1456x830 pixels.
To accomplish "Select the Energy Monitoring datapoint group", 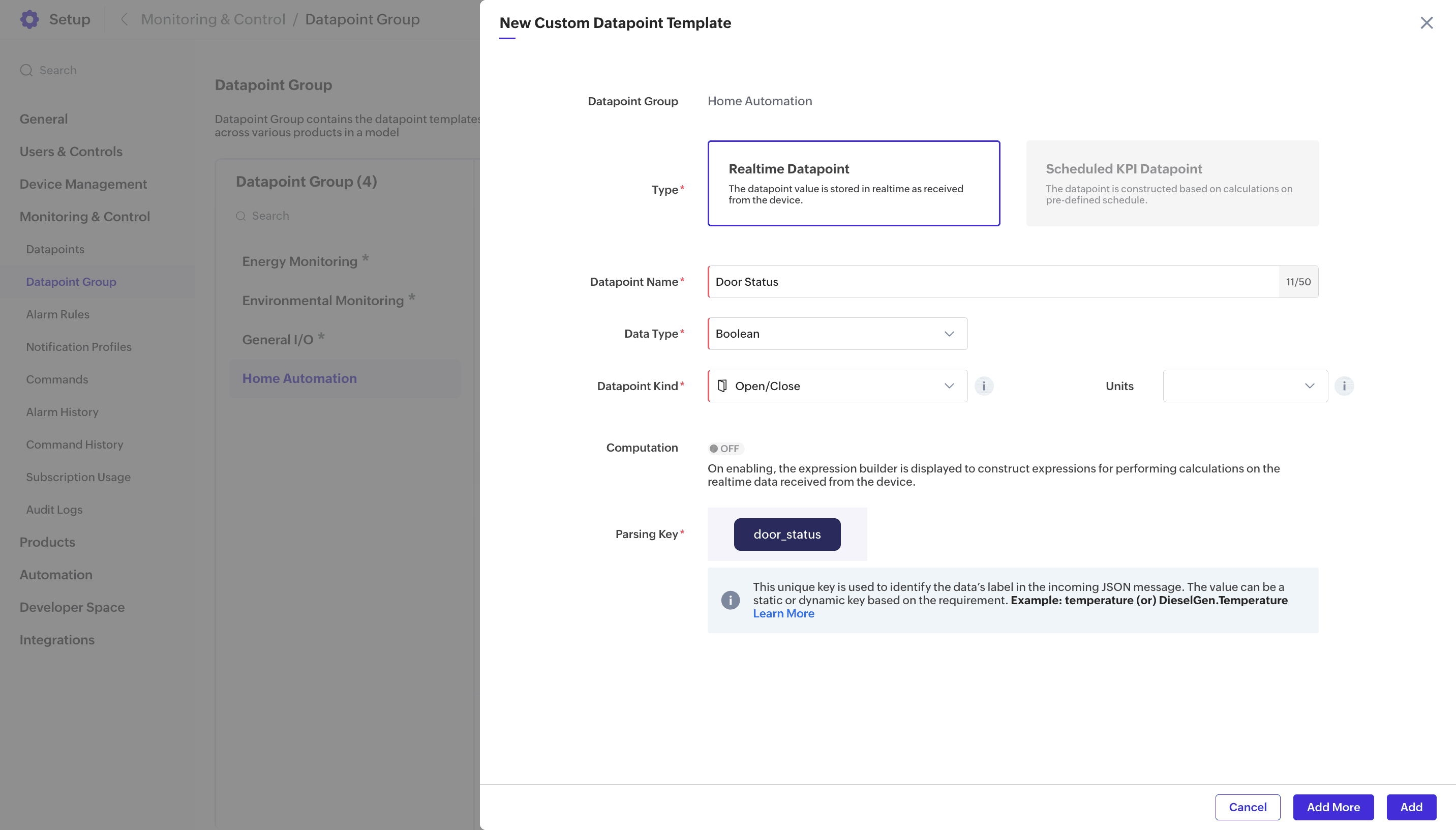I will pyautogui.click(x=299, y=261).
